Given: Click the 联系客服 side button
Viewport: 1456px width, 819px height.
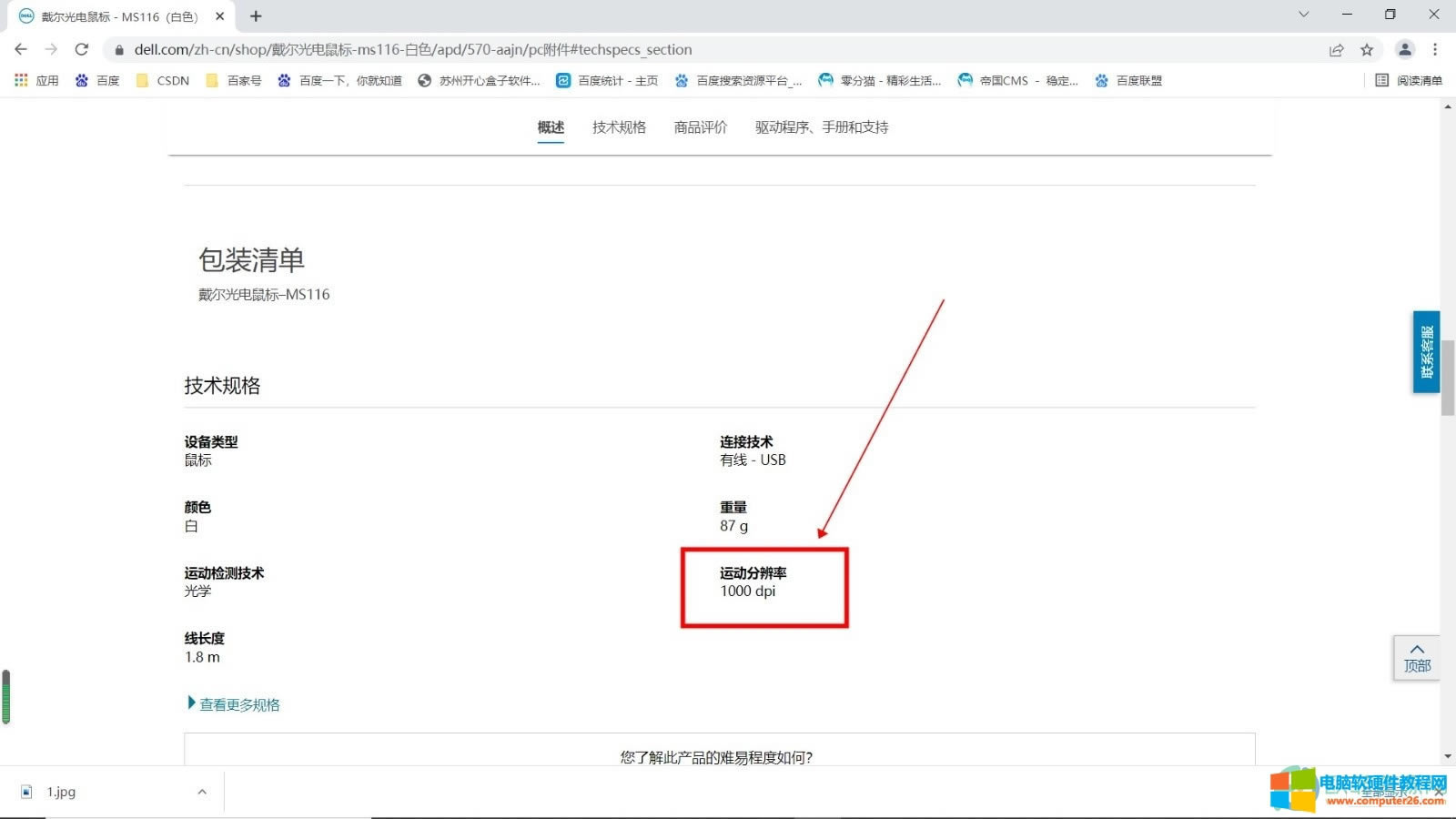Looking at the screenshot, I should (1426, 352).
